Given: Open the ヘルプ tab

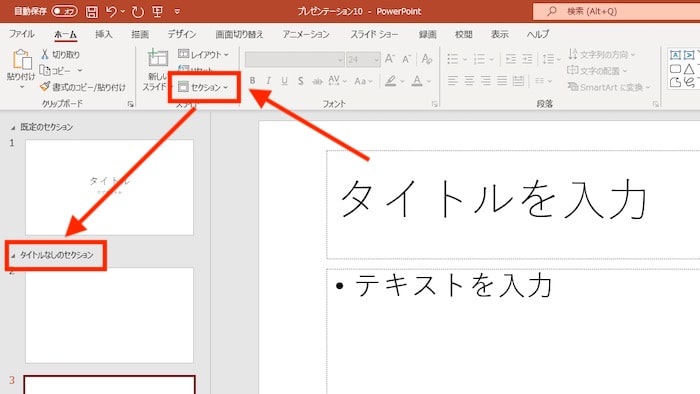Looking at the screenshot, I should pyautogui.click(x=538, y=34).
